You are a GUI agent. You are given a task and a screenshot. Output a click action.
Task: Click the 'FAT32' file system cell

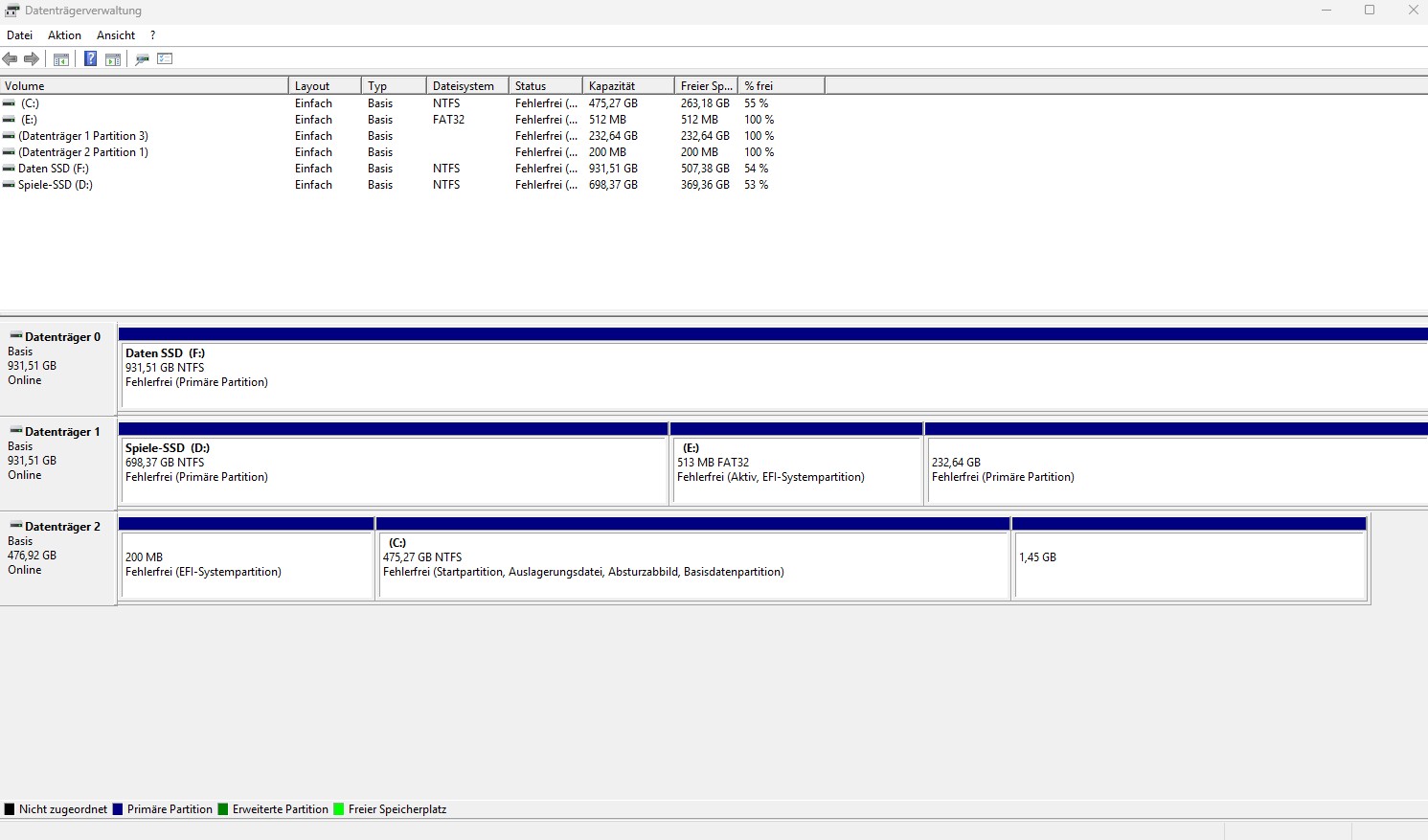(x=448, y=120)
